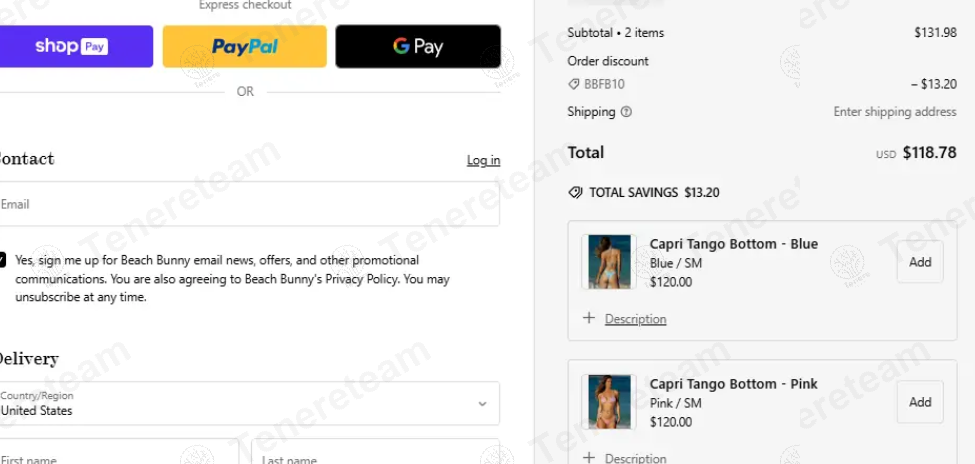Click the plus icon under Capri Tango Blue
Screen dimensions: 975x464
click(x=588, y=318)
